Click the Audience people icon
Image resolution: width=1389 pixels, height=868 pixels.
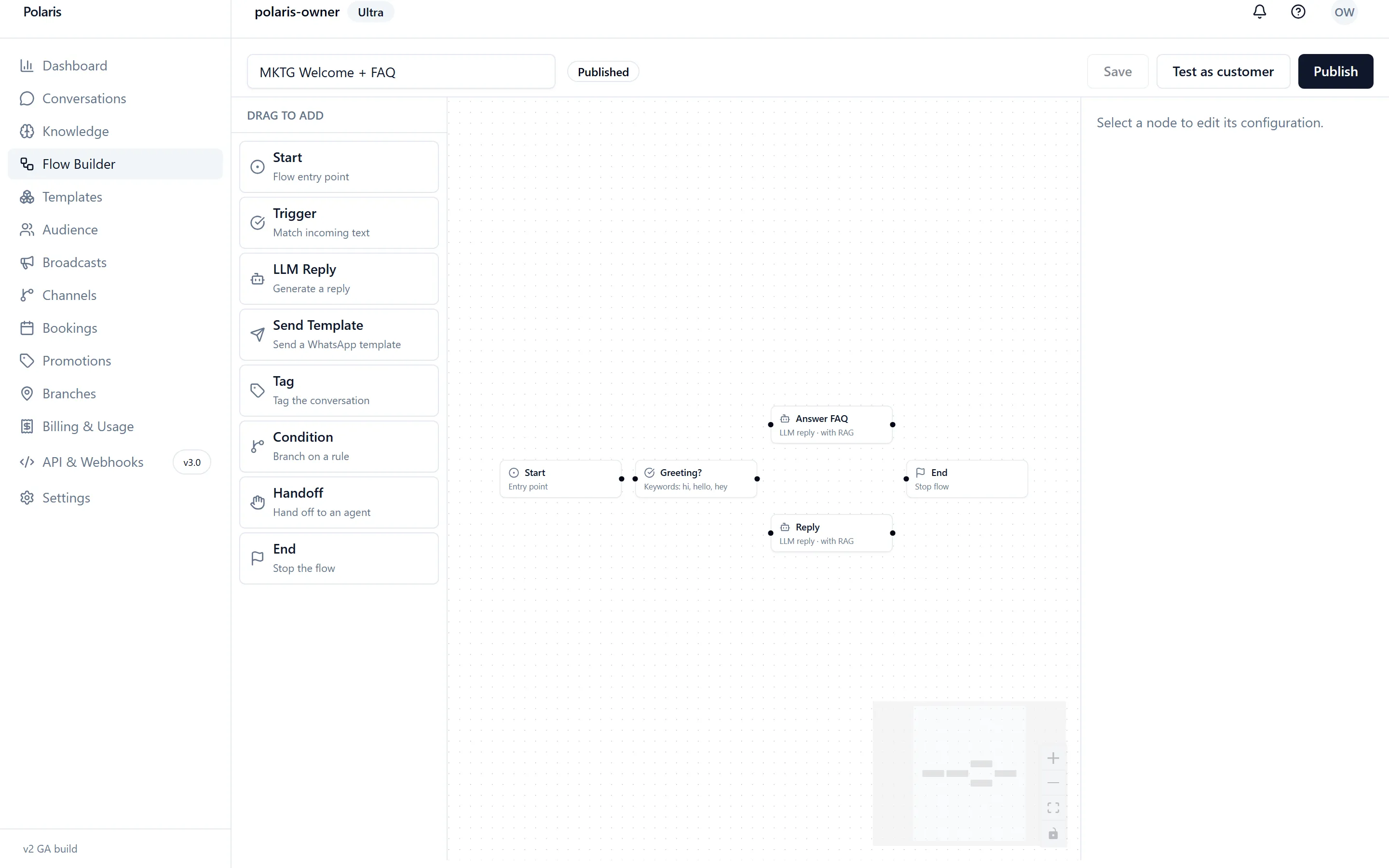pos(27,230)
